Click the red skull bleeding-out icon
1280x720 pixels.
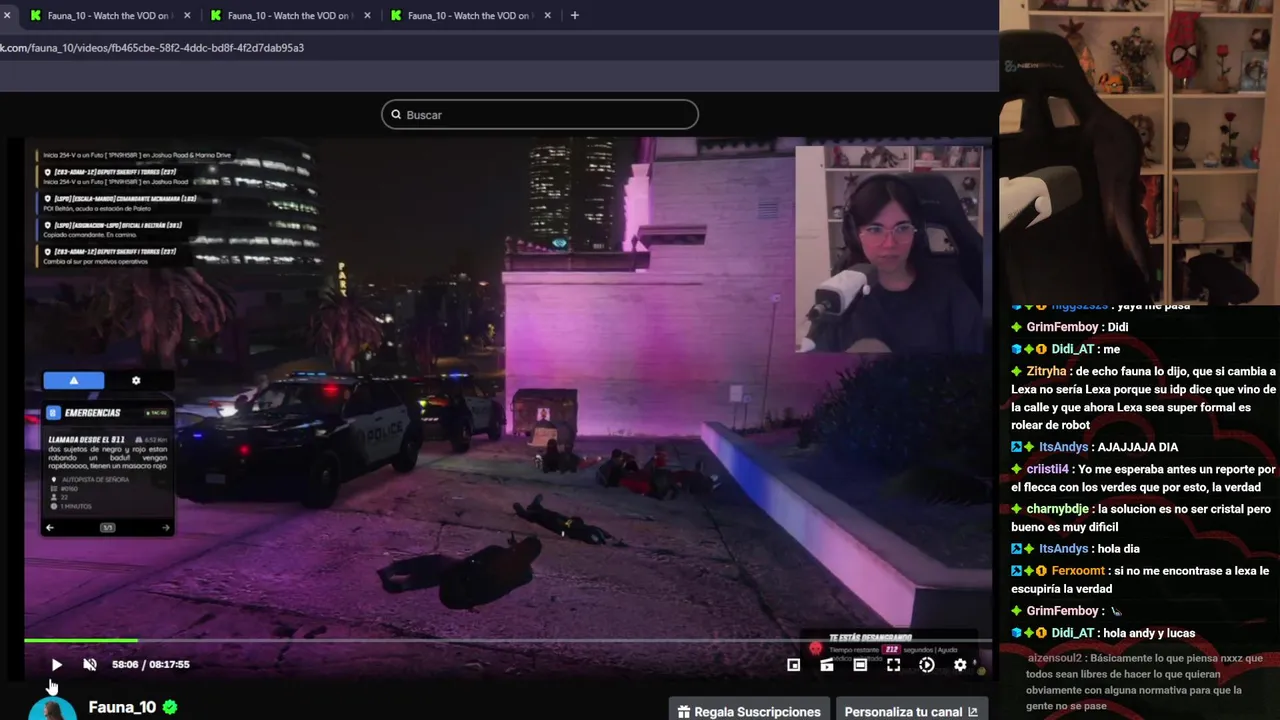[815, 649]
